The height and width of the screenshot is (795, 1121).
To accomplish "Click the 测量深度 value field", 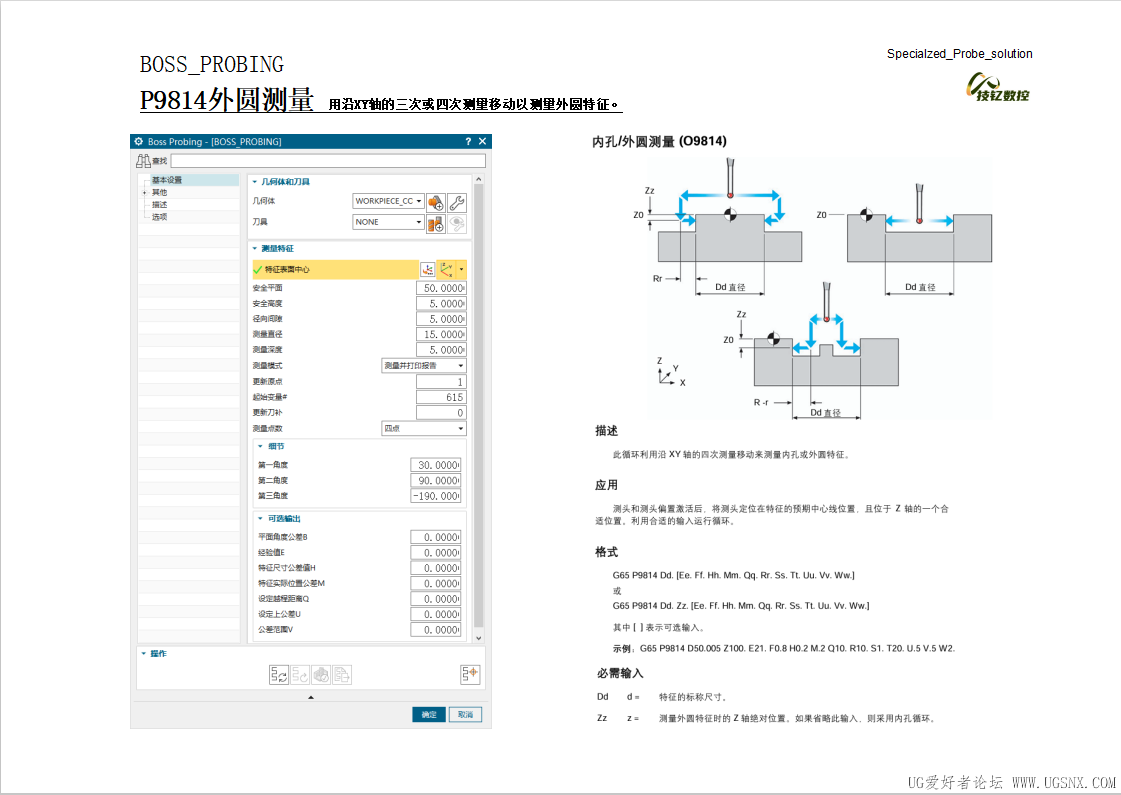I will pos(441,350).
